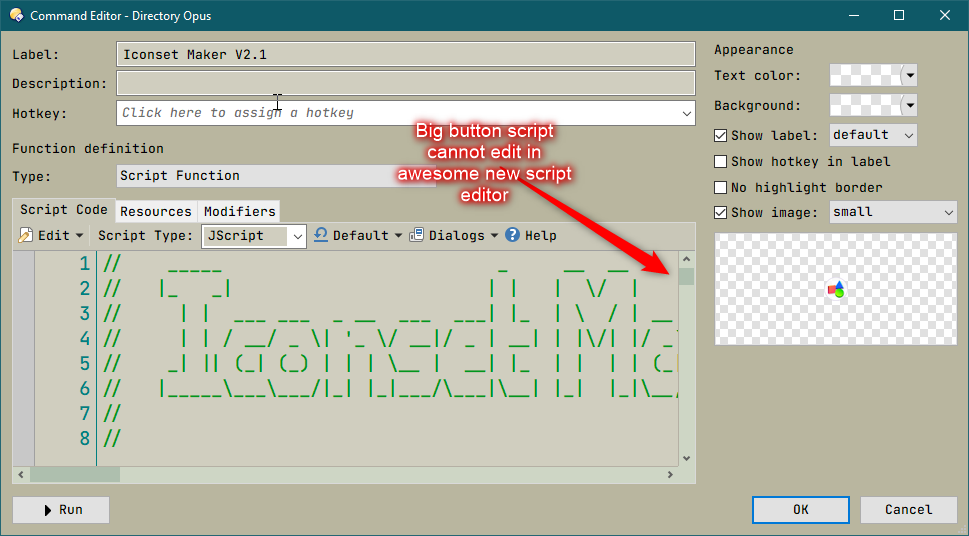Image resolution: width=969 pixels, height=536 pixels.
Task: Click the Help text in toolbar
Action: [x=541, y=236]
